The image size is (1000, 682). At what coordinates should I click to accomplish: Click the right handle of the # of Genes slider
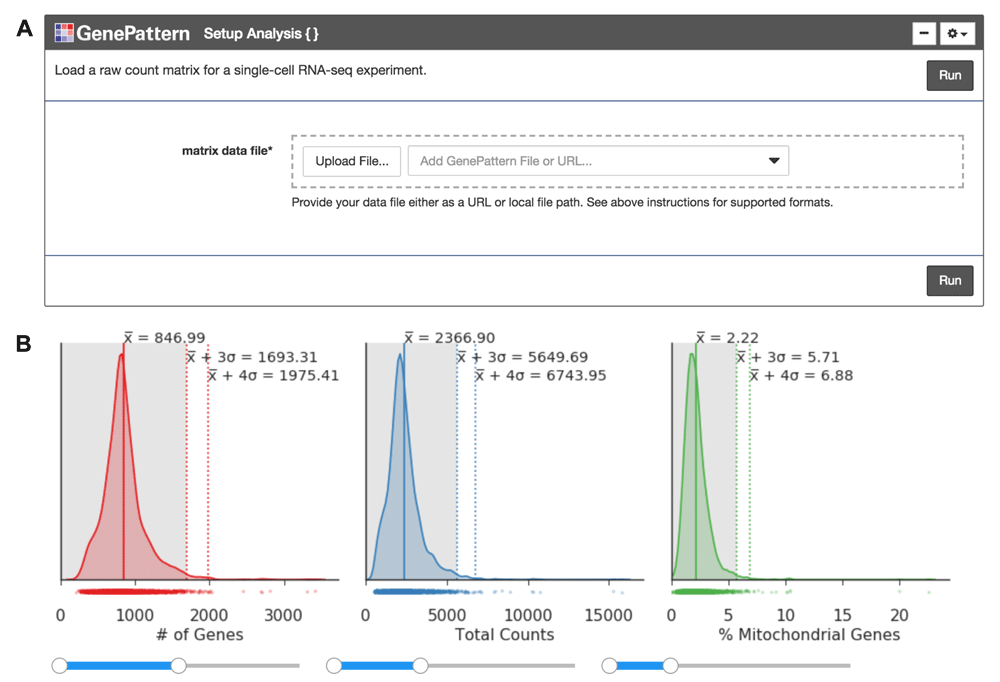pos(178,663)
